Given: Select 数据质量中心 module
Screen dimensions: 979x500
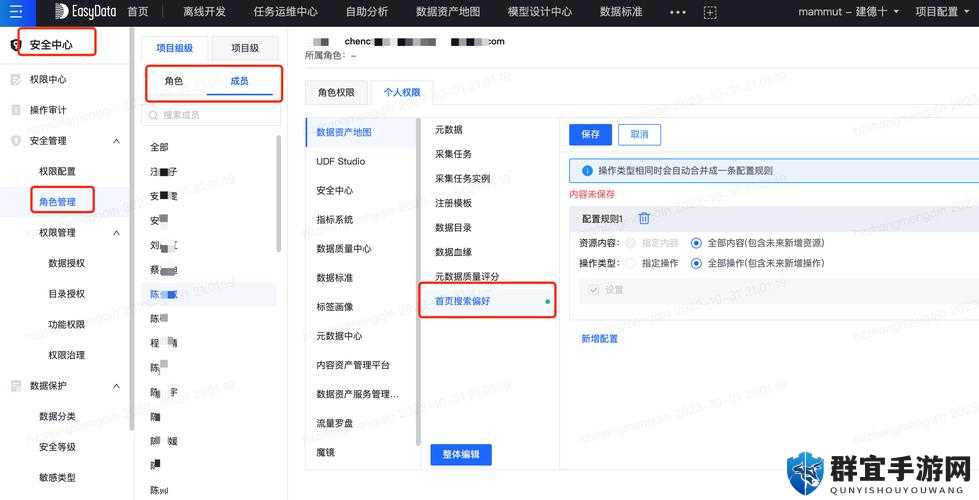Looking at the screenshot, I should pos(344,248).
